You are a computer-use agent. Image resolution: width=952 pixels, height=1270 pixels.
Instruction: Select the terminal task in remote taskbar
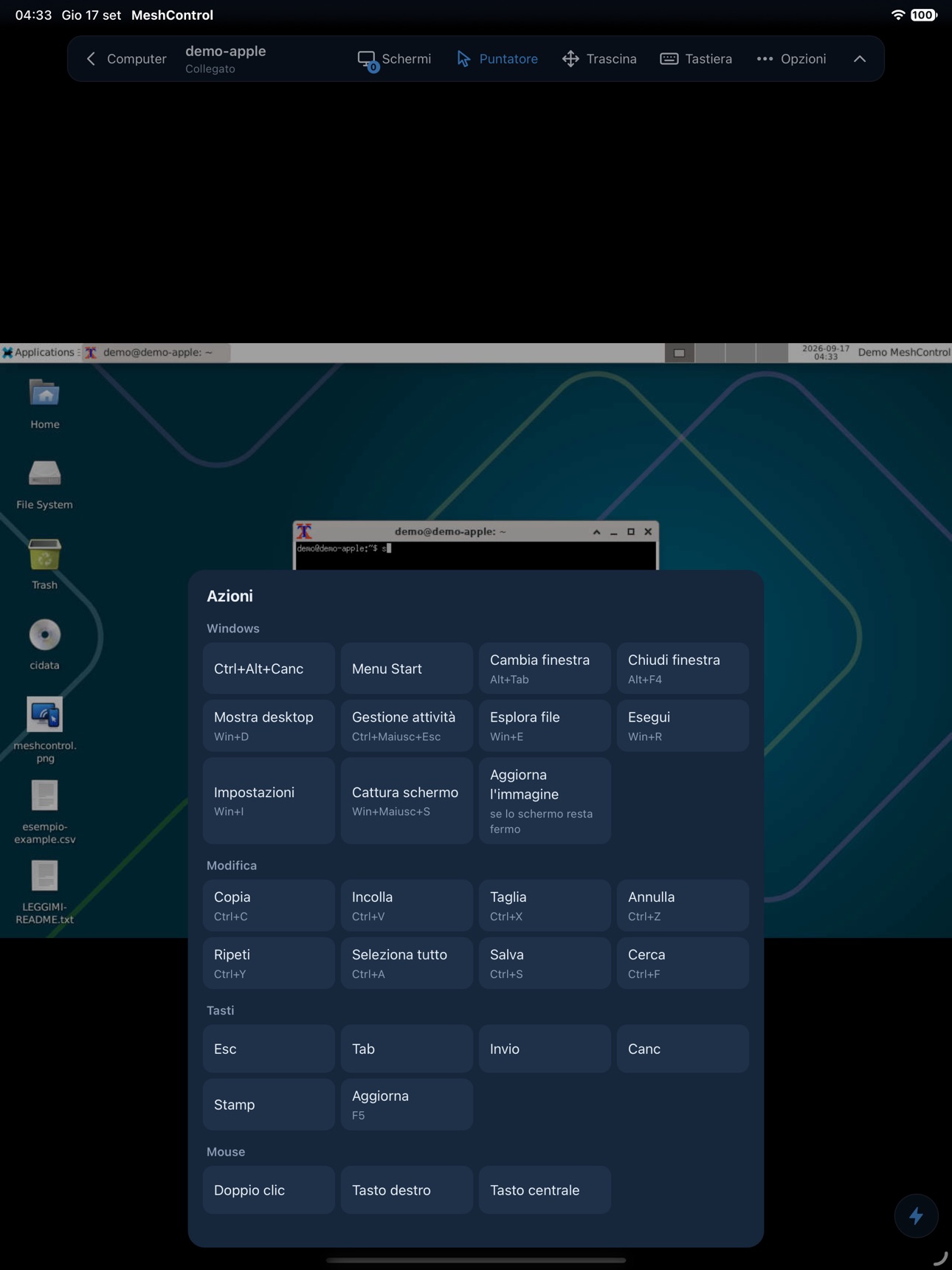tap(156, 353)
